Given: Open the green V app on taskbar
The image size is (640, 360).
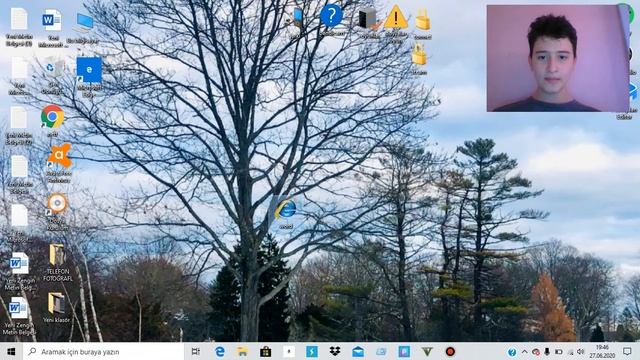Looking at the screenshot, I should (x=427, y=351).
